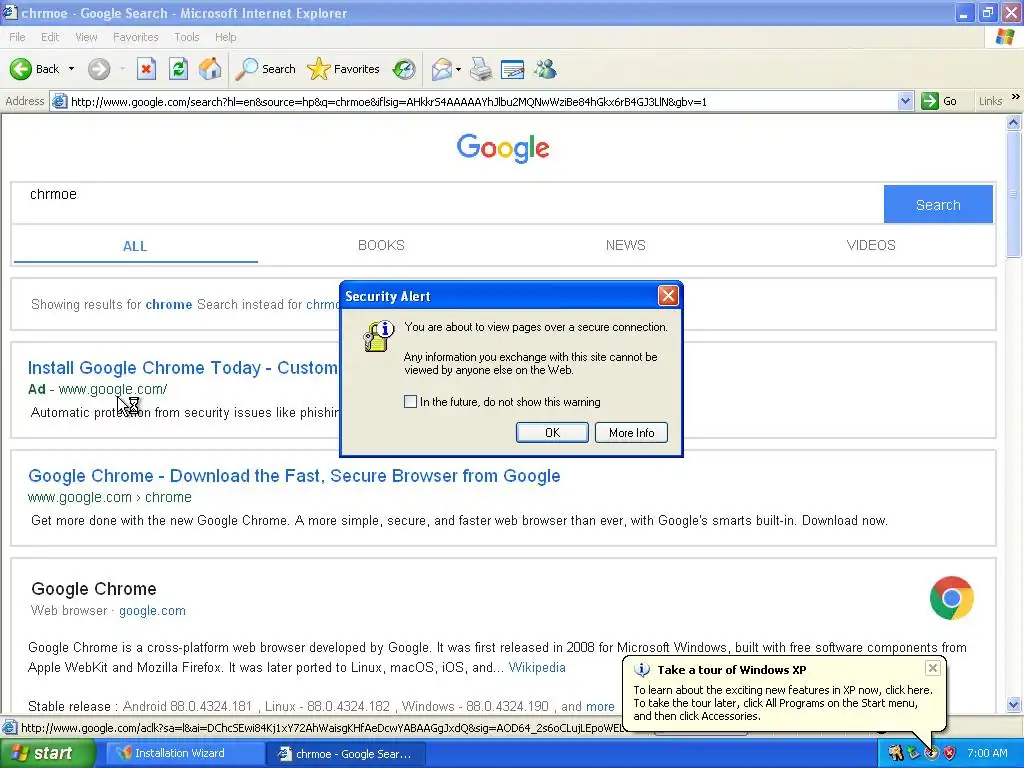Open the Favorites star toolbar button
This screenshot has width=1024, height=768.
pos(344,69)
